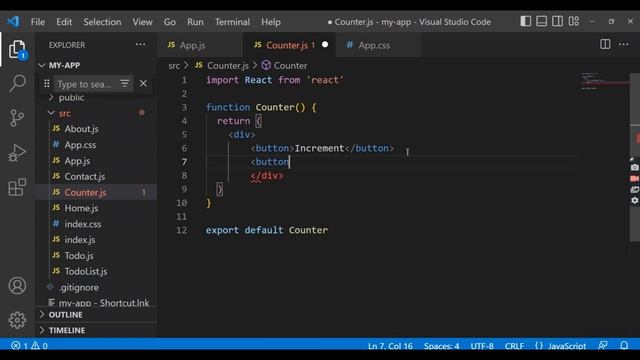Open TodoList.js in the file tree
640x360 pixels.
tap(86, 271)
